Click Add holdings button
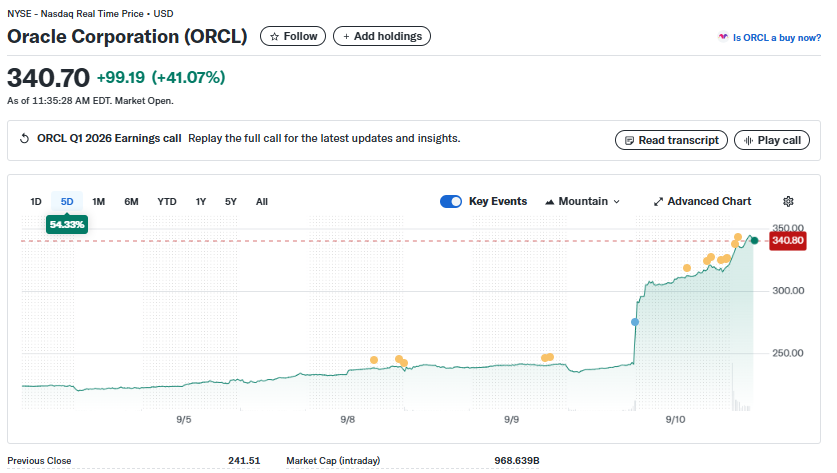Image resolution: width=837 pixels, height=473 pixels. 381,36
